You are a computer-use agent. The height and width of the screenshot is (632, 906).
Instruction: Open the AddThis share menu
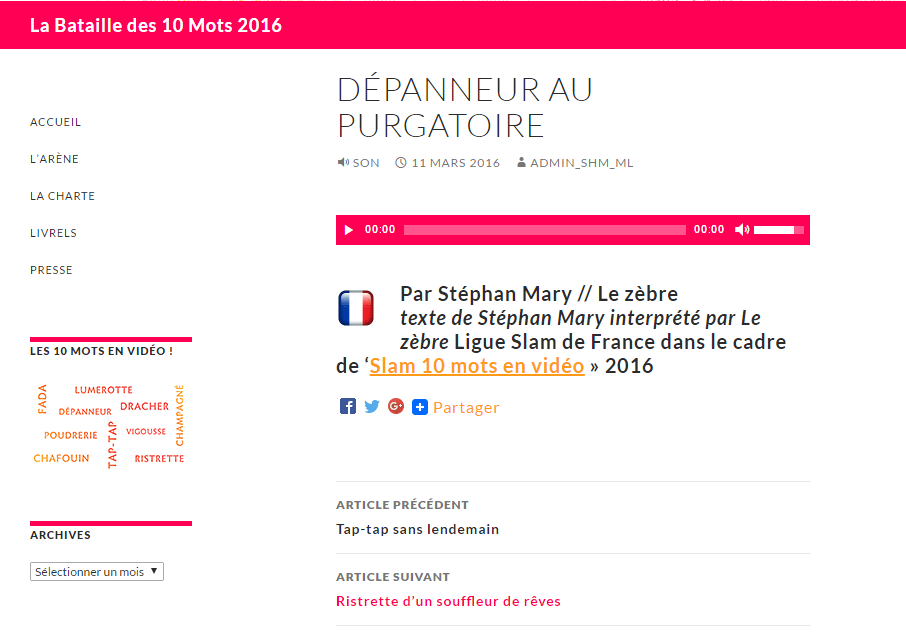pos(419,406)
